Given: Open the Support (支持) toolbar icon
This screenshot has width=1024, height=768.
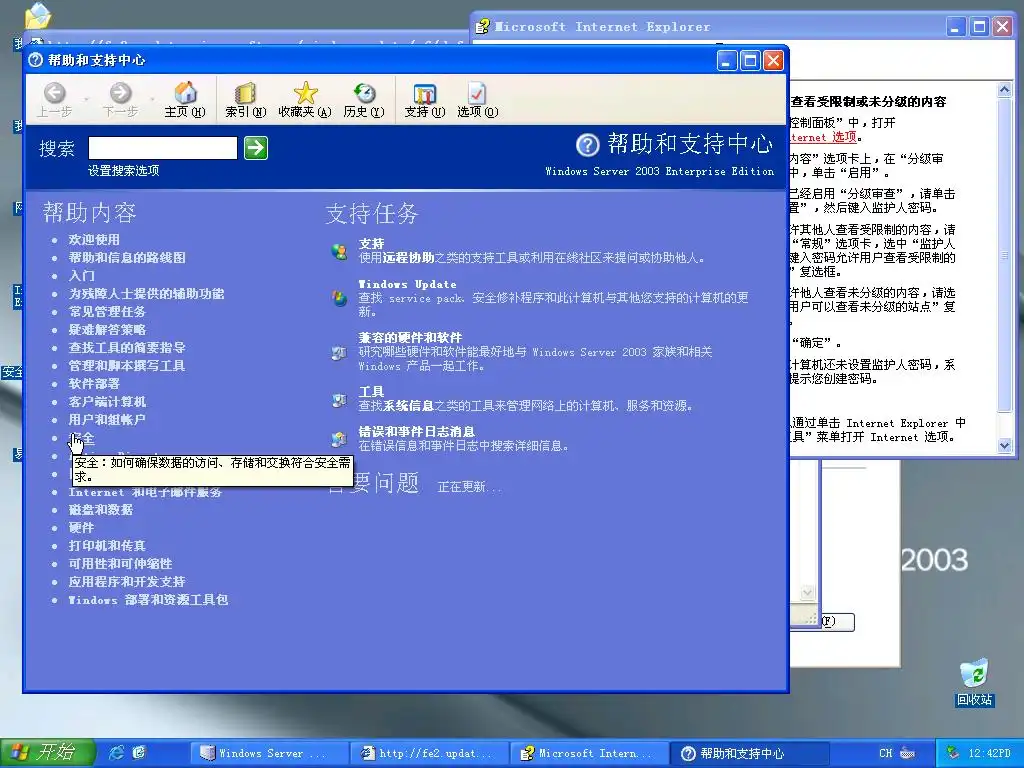Looking at the screenshot, I should 424,93.
